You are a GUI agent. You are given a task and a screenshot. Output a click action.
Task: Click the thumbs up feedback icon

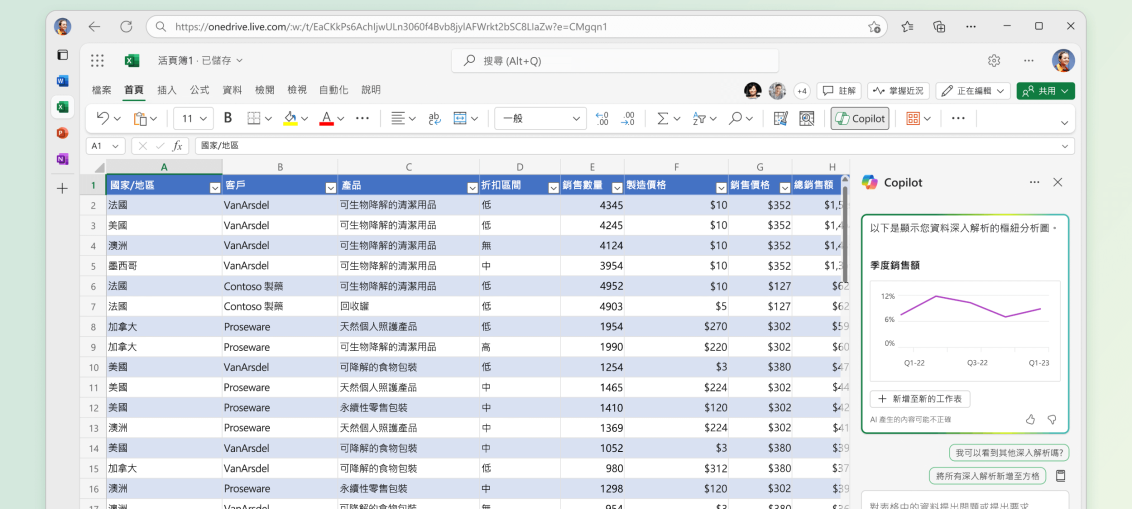tap(1030, 419)
